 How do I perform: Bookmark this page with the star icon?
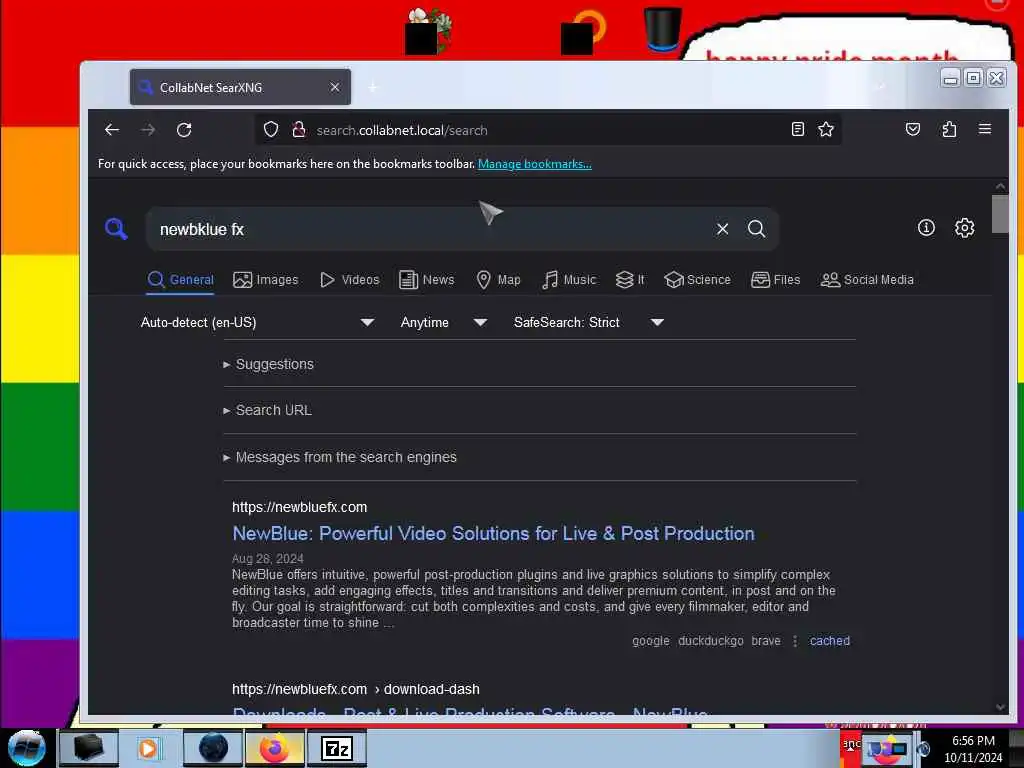coord(826,129)
